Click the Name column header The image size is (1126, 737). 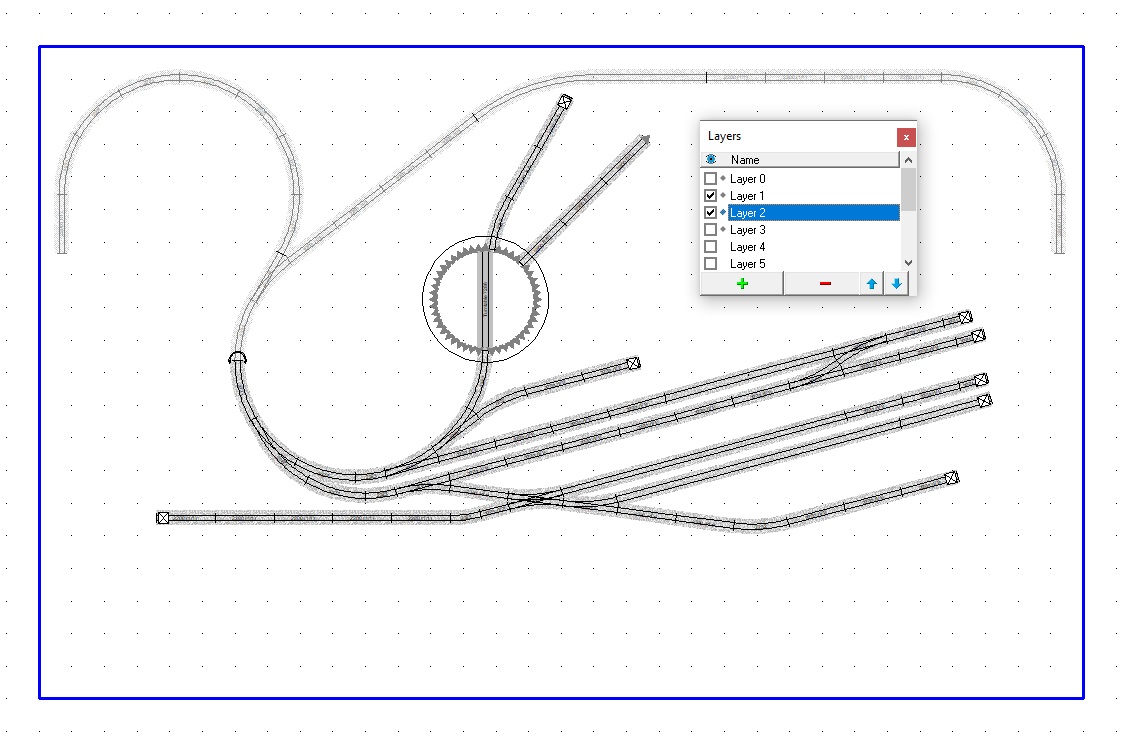click(810, 160)
